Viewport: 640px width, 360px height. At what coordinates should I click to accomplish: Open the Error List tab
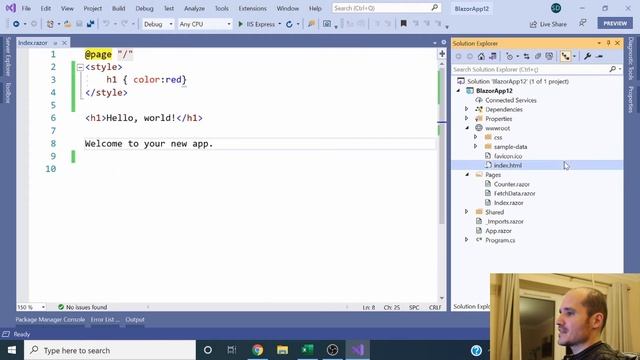[105, 320]
